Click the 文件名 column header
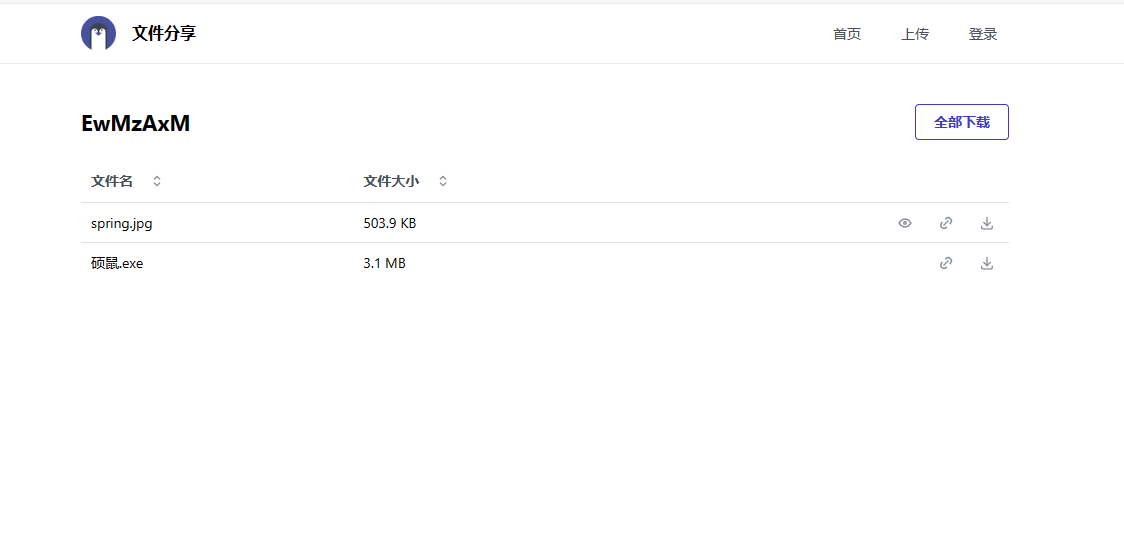Image resolution: width=1124 pixels, height=535 pixels. [x=112, y=181]
